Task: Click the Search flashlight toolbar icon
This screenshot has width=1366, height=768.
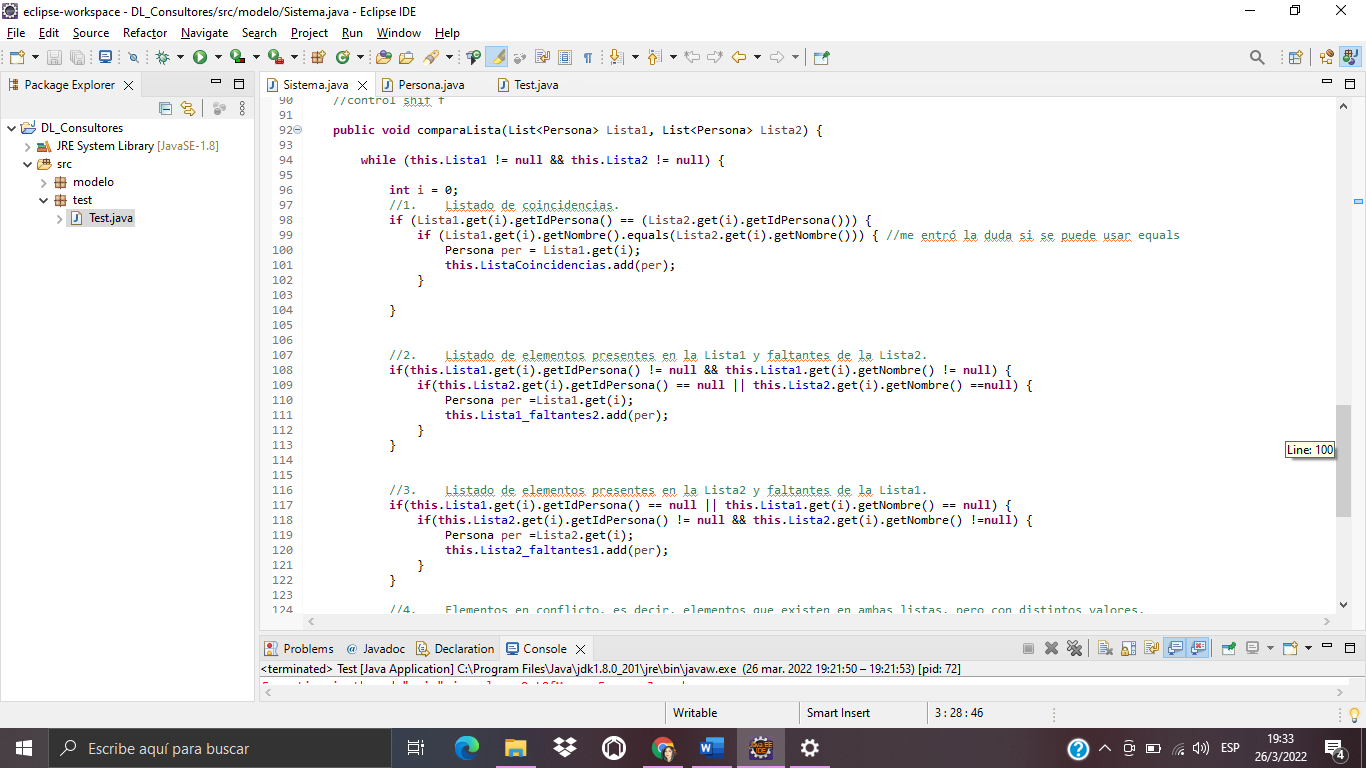Action: pos(430,57)
